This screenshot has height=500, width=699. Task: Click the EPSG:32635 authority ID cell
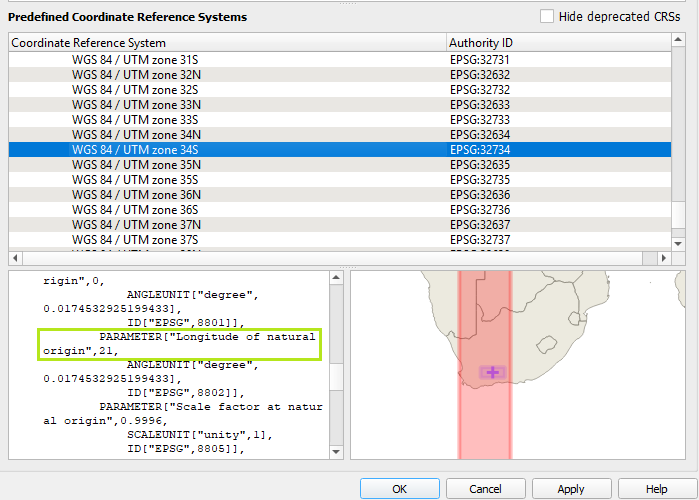480,165
